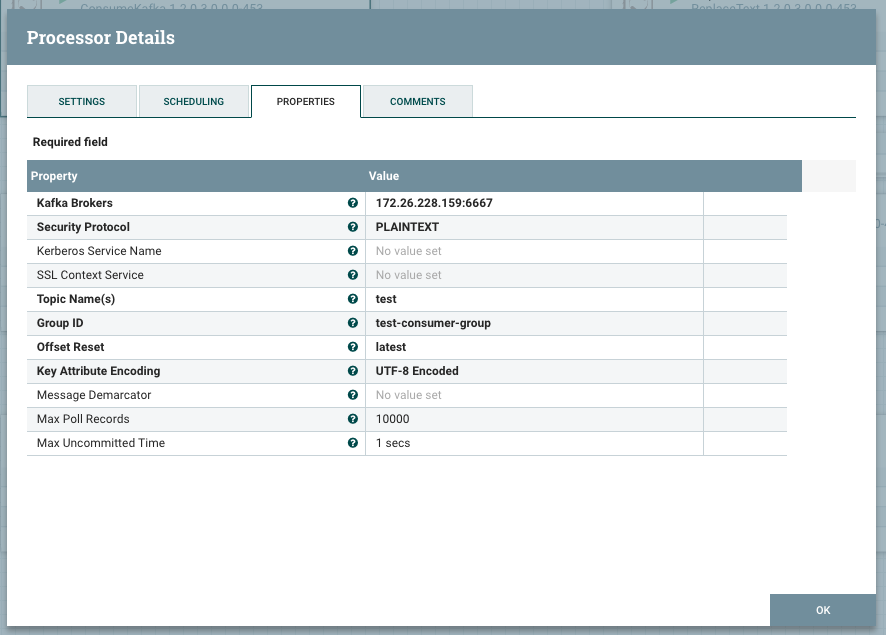Open help icon for Security Protocol

click(x=353, y=227)
